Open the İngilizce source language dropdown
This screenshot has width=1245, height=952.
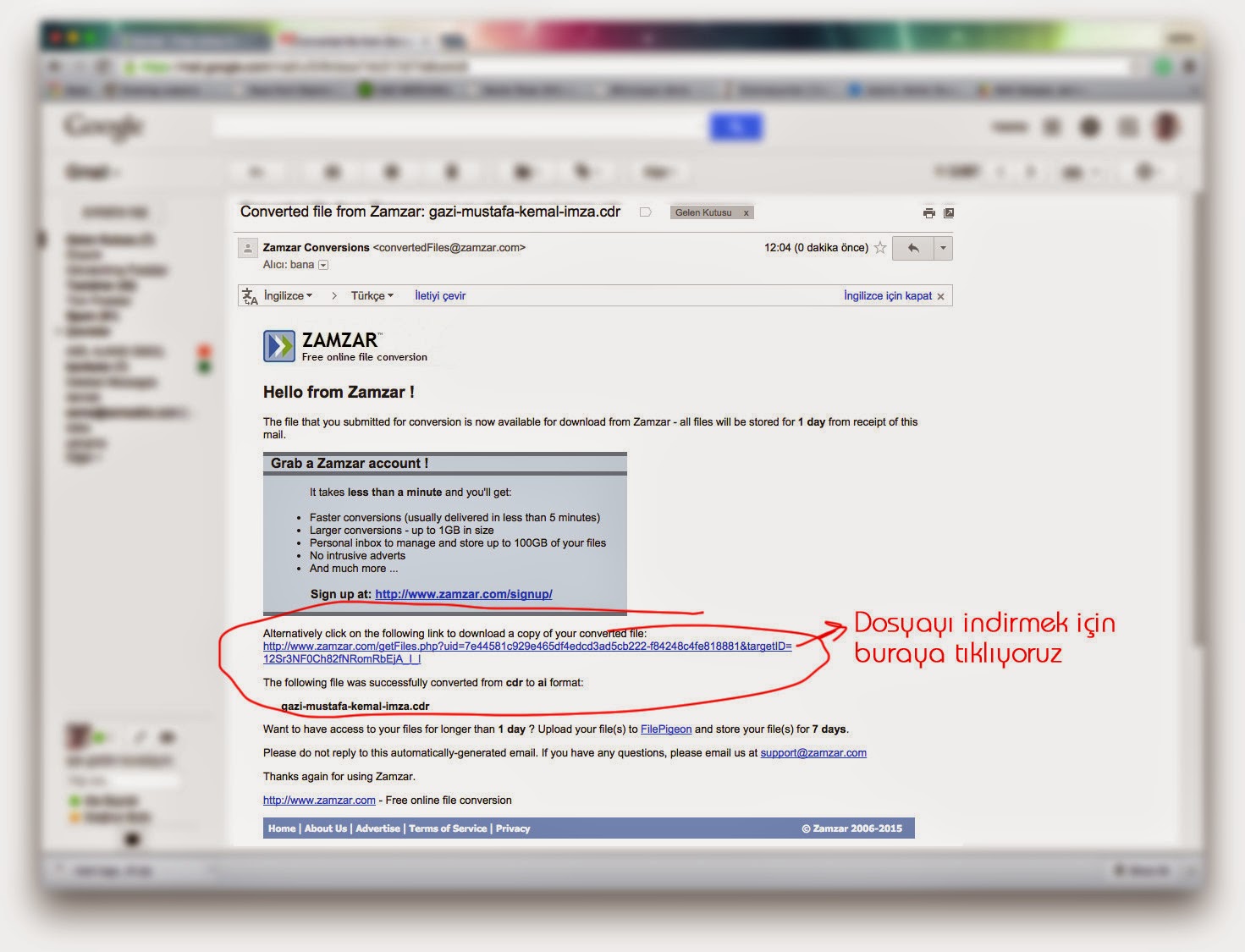click(x=288, y=296)
